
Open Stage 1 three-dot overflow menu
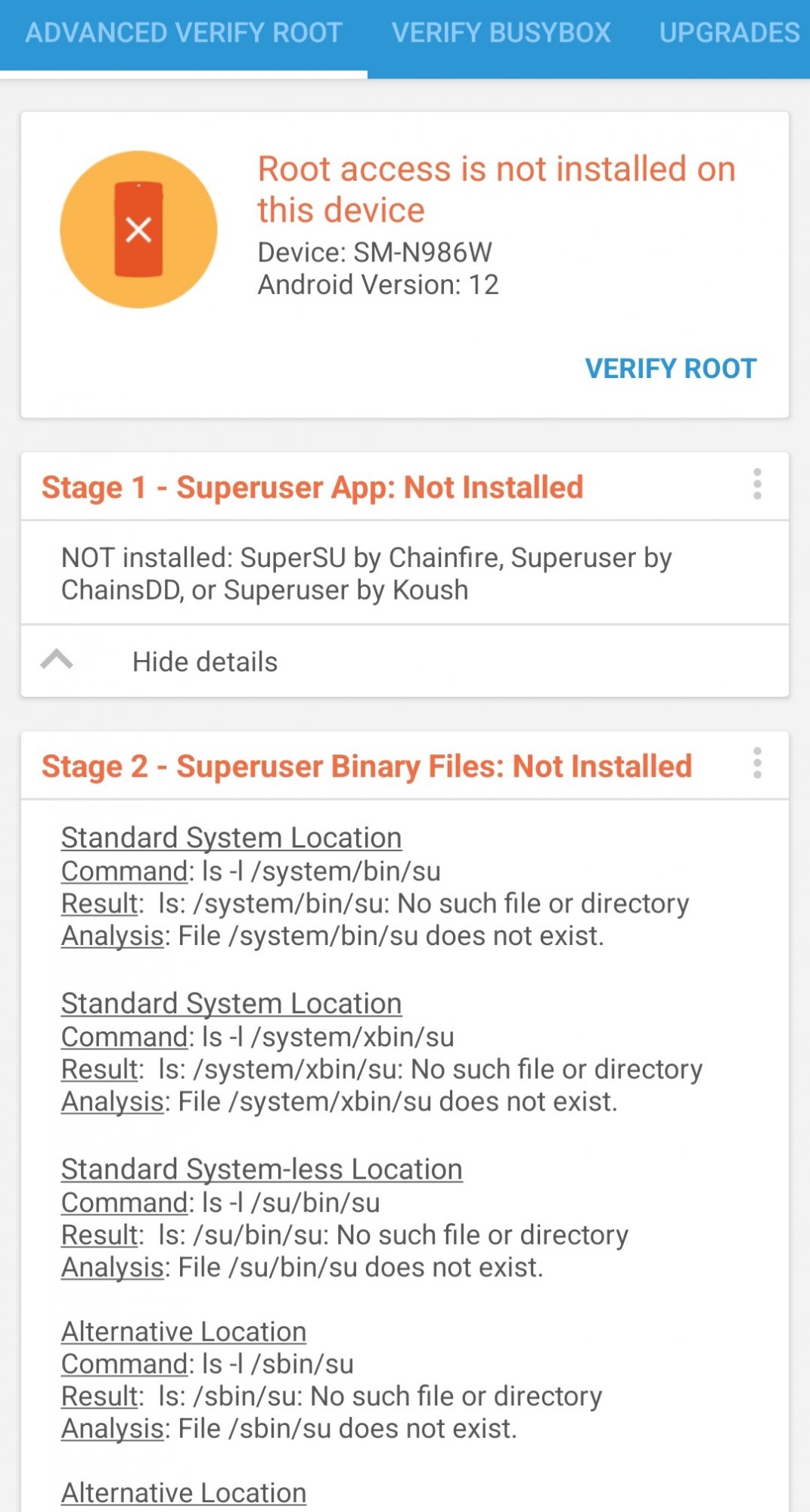coord(757,485)
